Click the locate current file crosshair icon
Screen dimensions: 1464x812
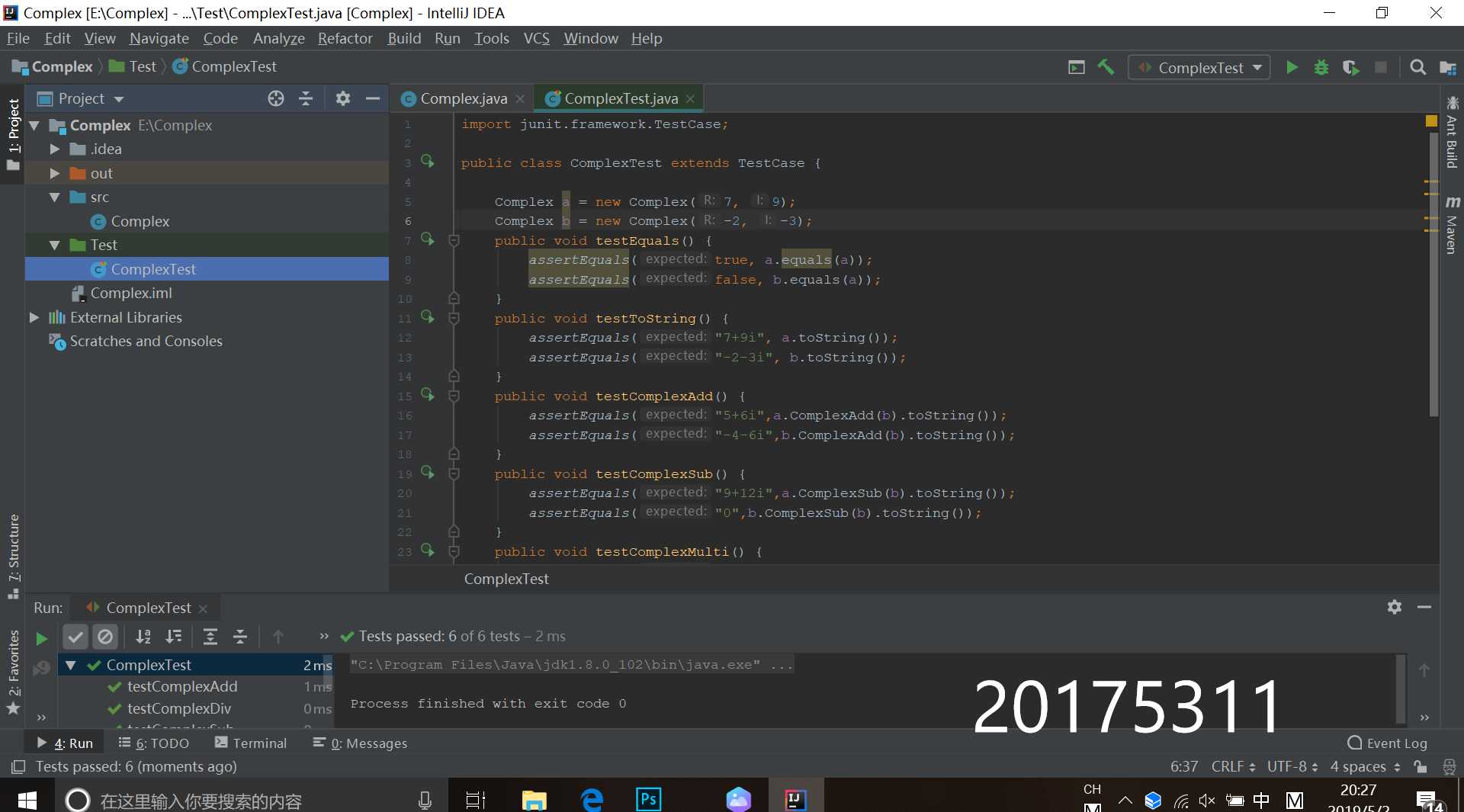click(x=276, y=98)
